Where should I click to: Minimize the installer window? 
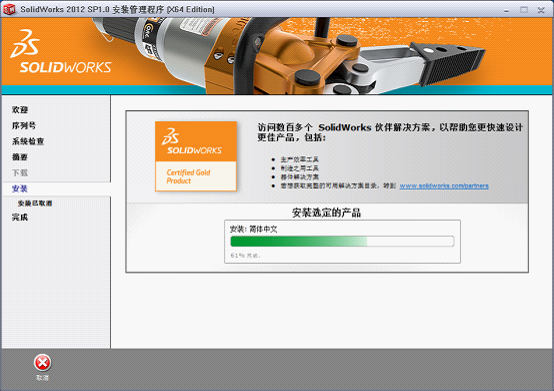point(506,10)
